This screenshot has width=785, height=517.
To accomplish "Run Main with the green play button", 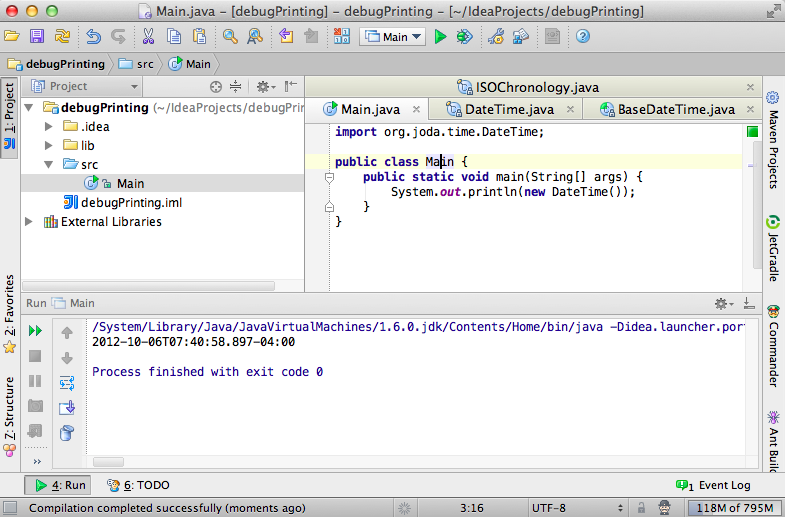I will 441,37.
